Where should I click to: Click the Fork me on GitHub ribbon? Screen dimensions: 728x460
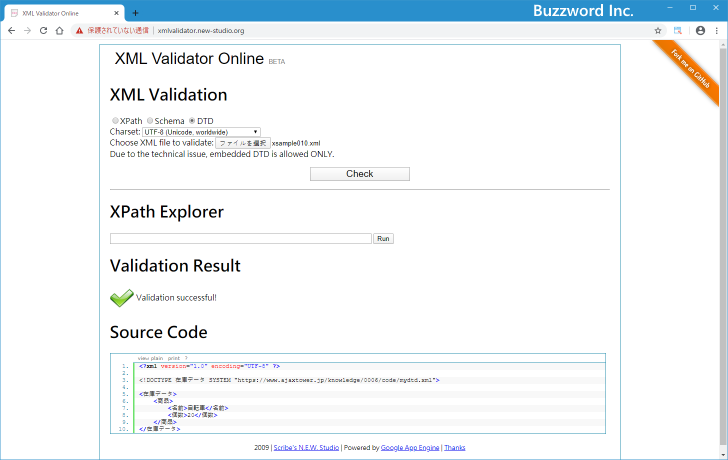click(689, 69)
